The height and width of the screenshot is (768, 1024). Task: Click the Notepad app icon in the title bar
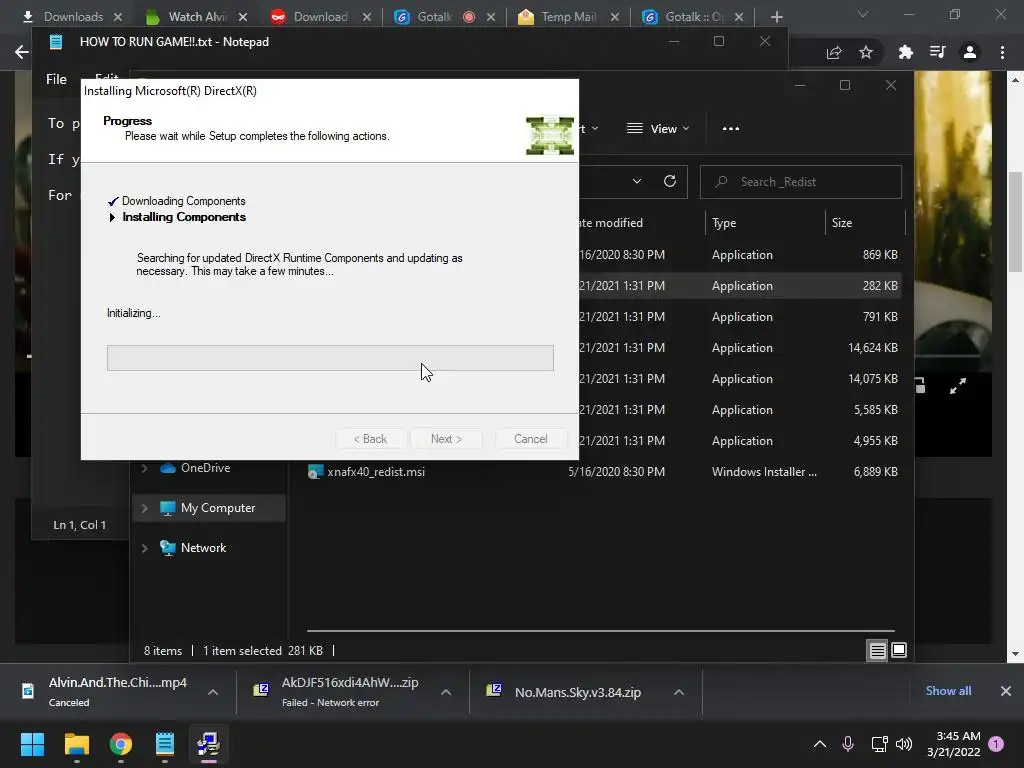(56, 42)
